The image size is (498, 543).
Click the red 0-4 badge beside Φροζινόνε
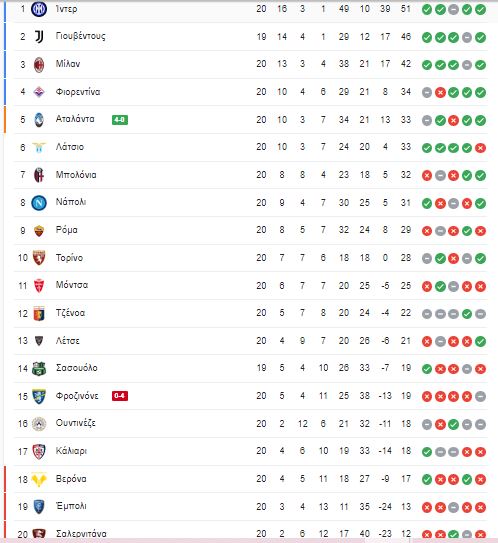[120, 396]
